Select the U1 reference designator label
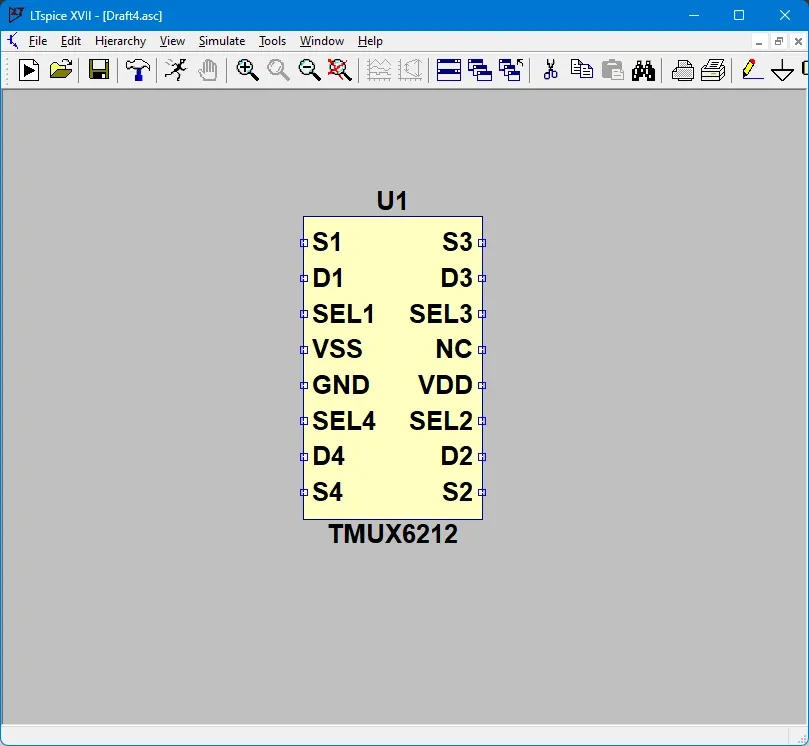 (392, 201)
